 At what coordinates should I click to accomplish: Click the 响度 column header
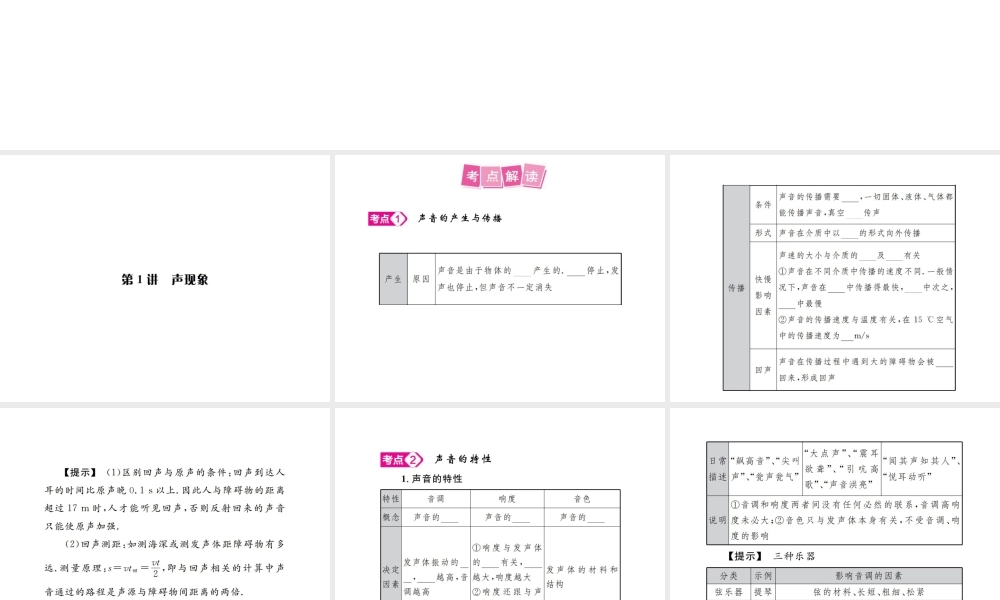tap(507, 499)
